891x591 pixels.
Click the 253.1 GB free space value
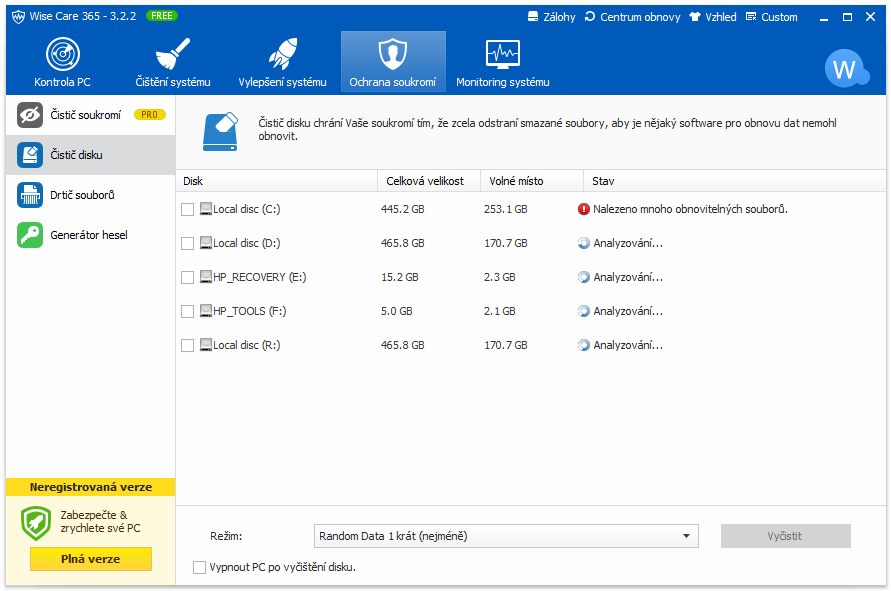tap(506, 209)
